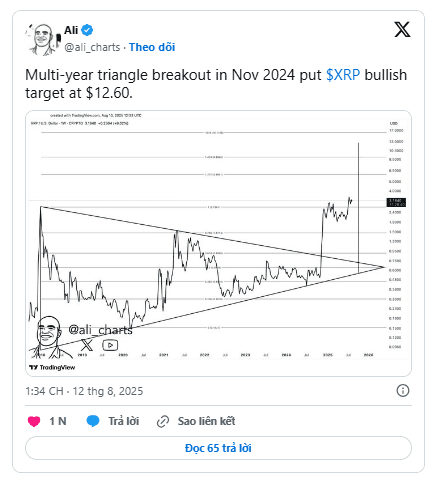The height and width of the screenshot is (483, 433).
Task: Click the YouTube icon watermark in chart
Action: [110, 345]
